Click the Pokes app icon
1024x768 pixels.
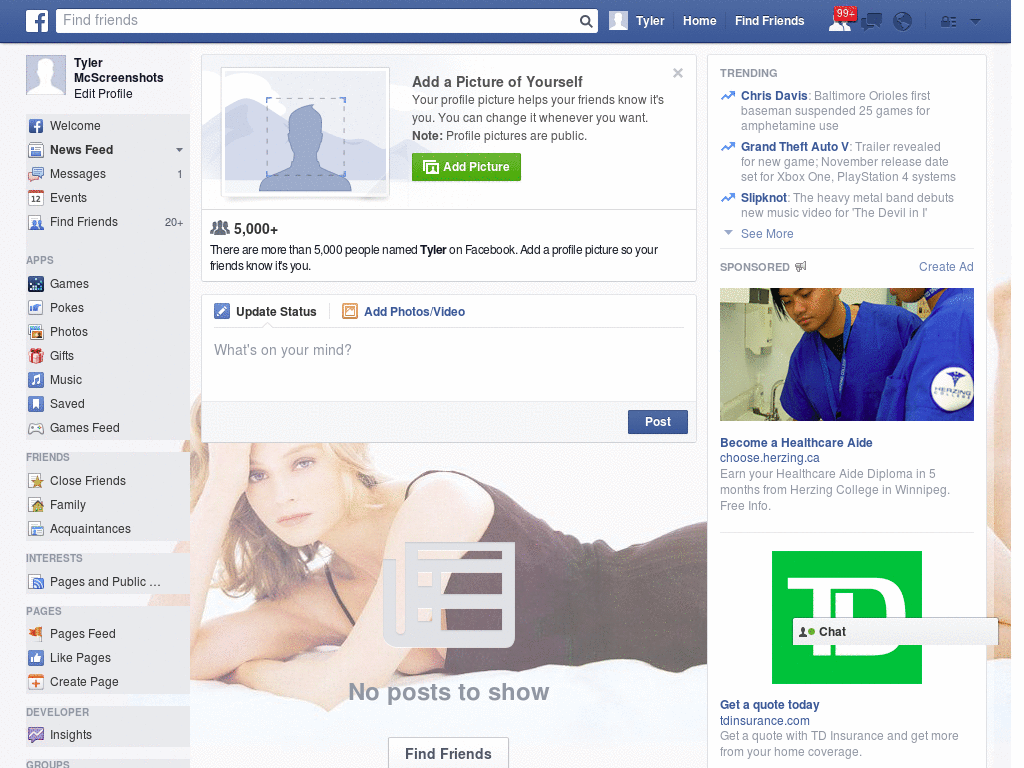tap(36, 308)
